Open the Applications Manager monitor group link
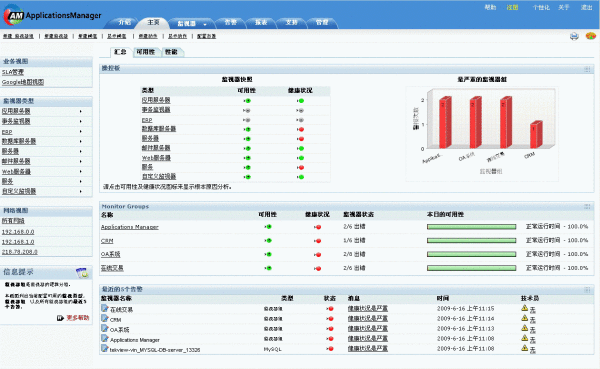Viewport: 600px width, 369px height. pos(130,227)
